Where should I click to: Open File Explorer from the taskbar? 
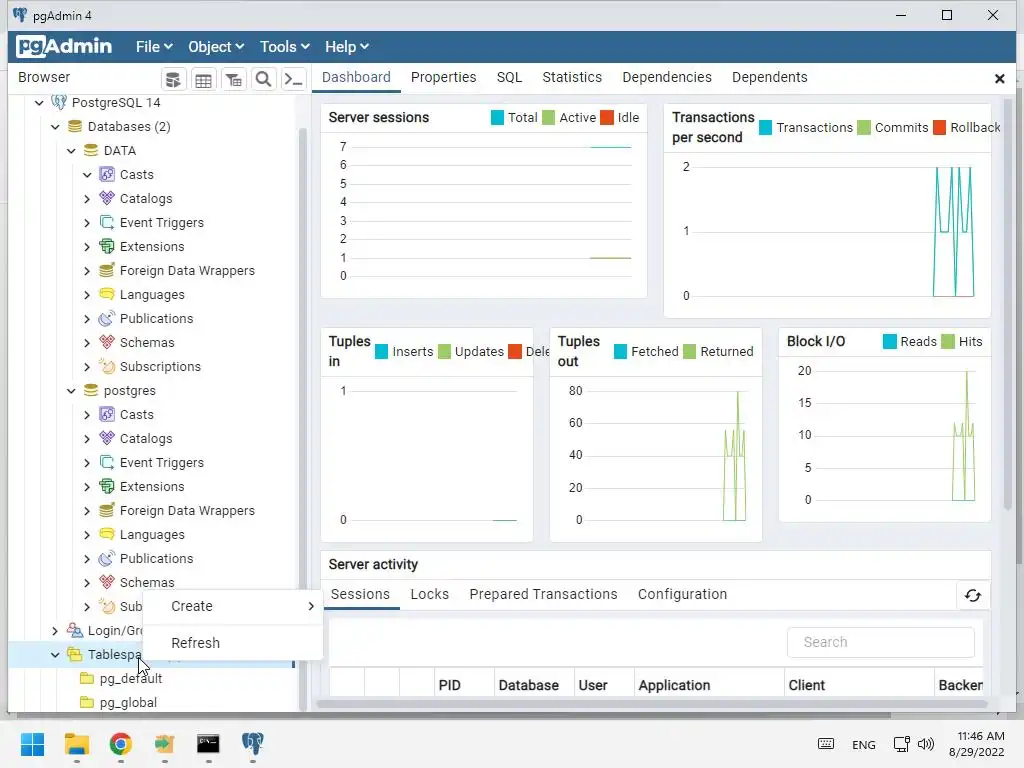point(76,744)
